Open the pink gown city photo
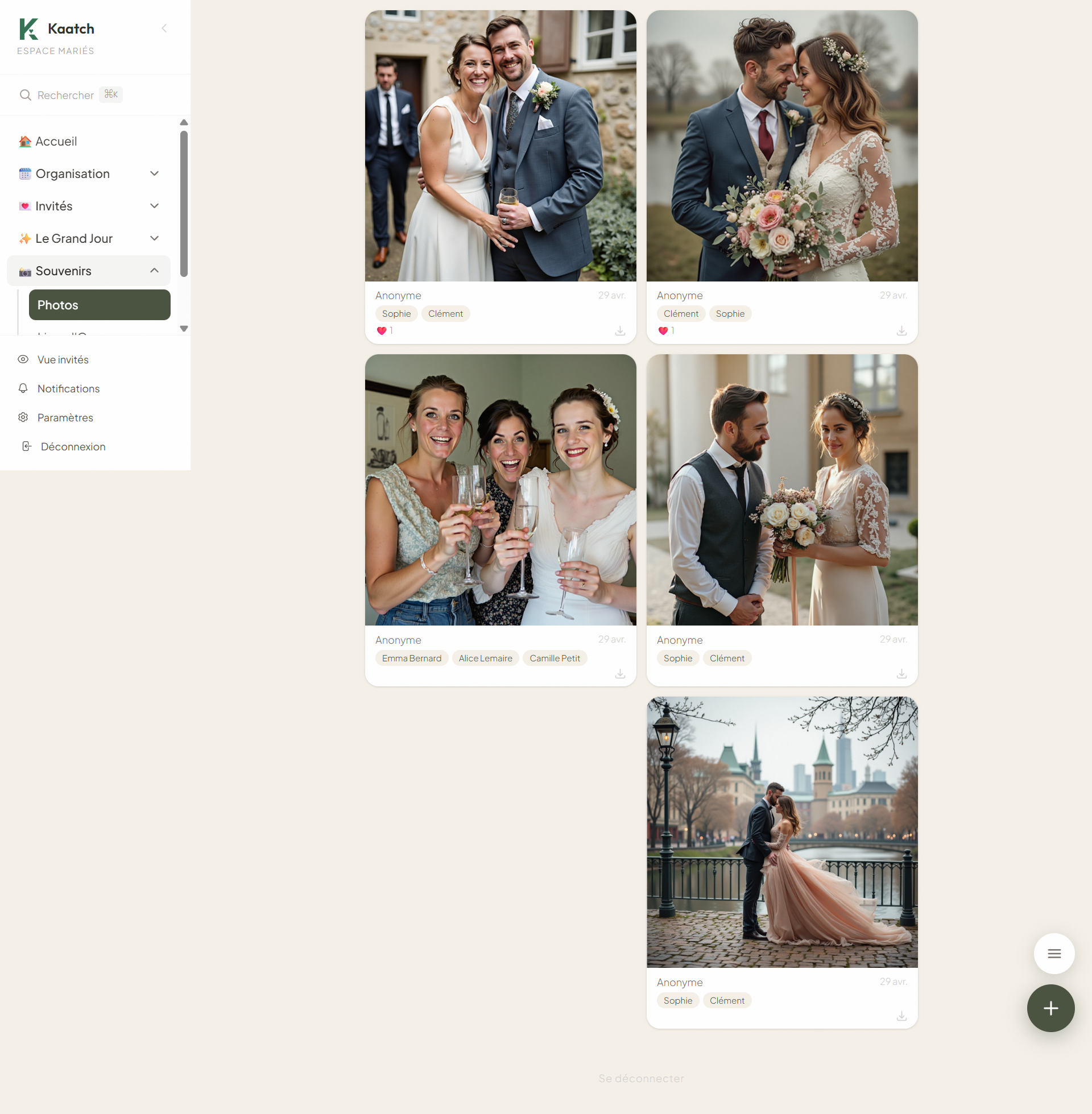Viewport: 1092px width, 1114px height. [x=782, y=832]
